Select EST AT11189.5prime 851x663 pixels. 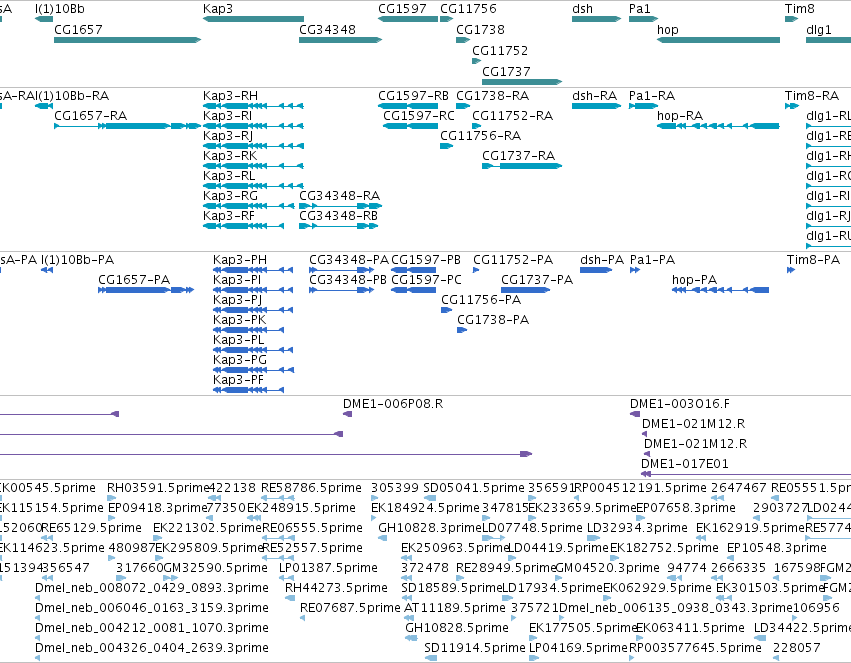click(x=455, y=608)
